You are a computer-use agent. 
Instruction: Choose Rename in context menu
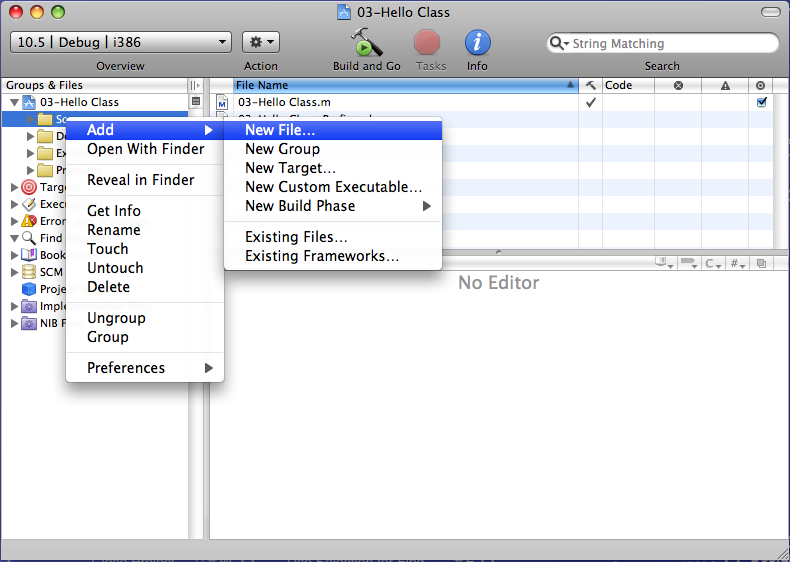pos(145,230)
